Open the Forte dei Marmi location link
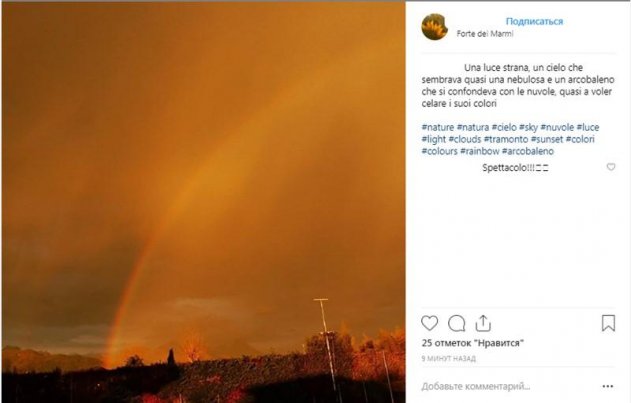 (485, 34)
